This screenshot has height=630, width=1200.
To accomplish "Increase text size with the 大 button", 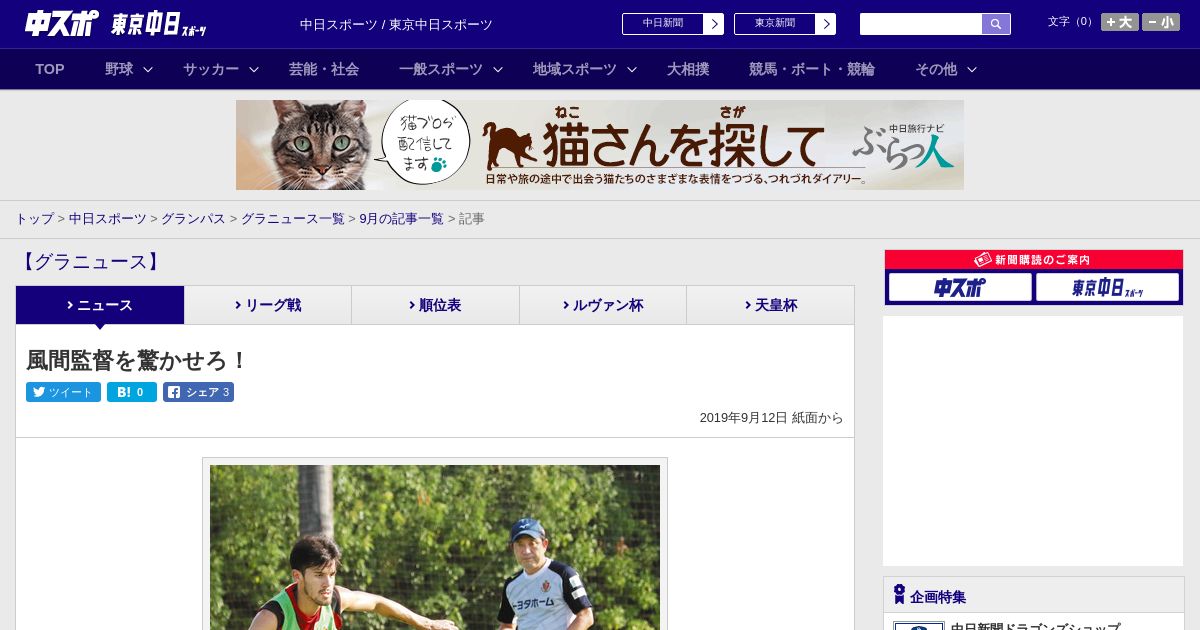I will (1120, 22).
